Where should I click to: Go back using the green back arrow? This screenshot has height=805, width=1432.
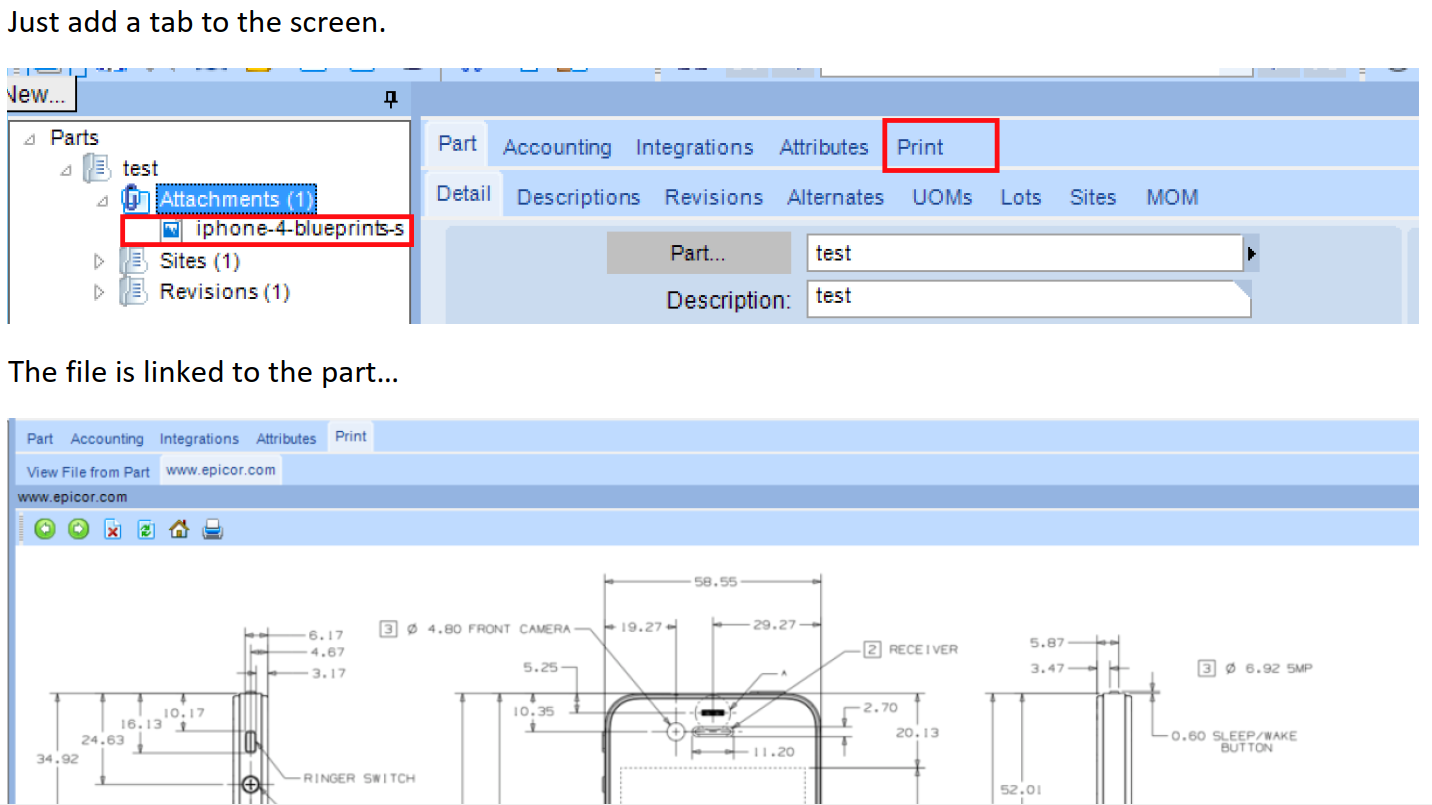click(45, 529)
